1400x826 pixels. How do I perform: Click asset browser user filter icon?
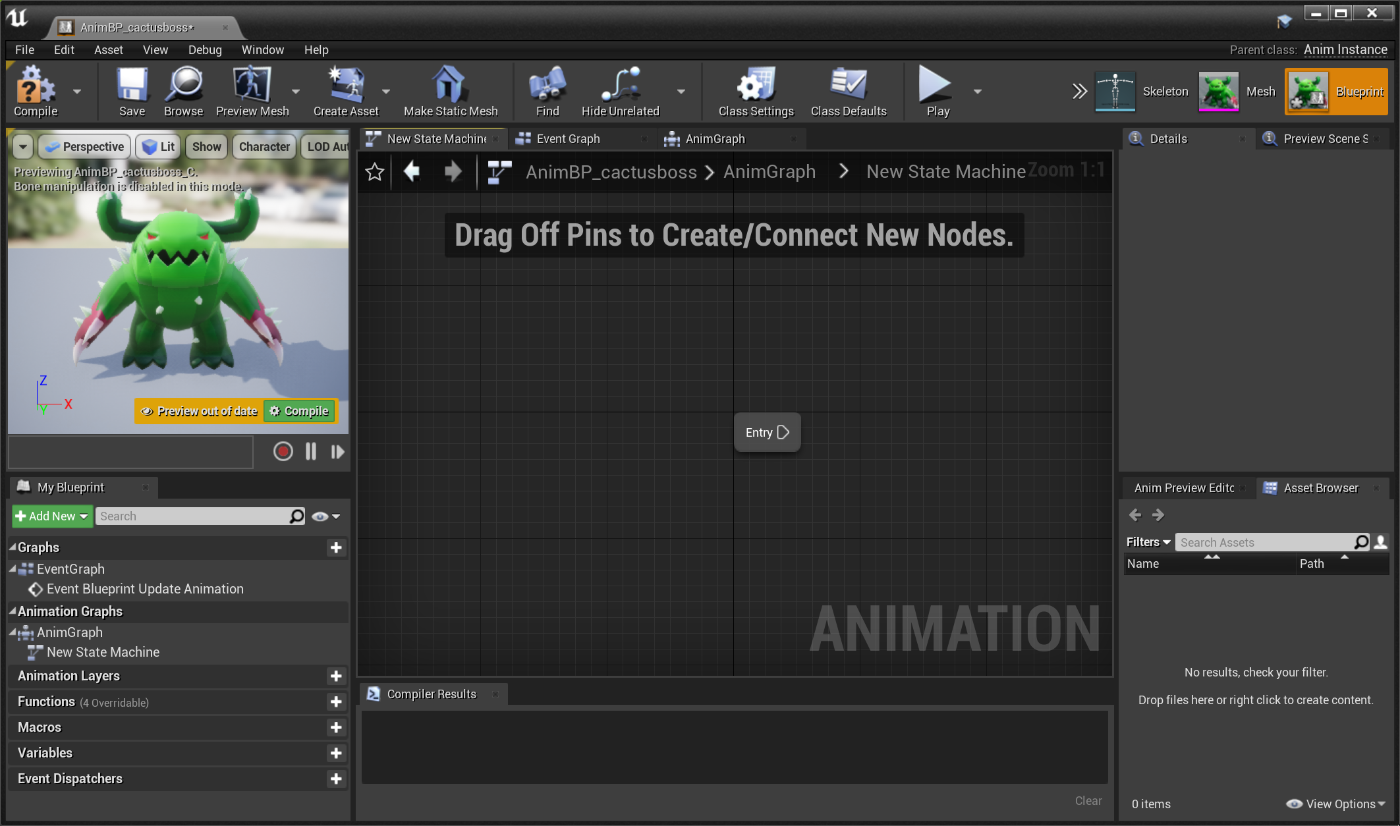[1381, 542]
